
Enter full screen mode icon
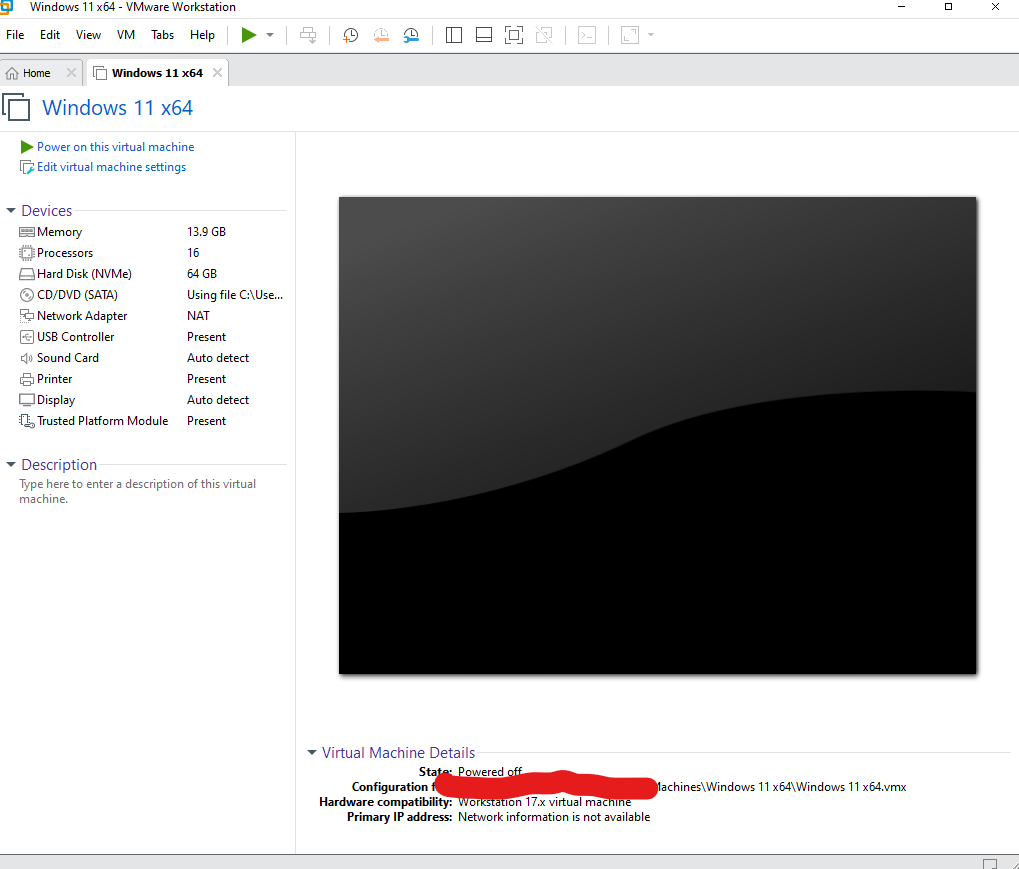coord(513,35)
